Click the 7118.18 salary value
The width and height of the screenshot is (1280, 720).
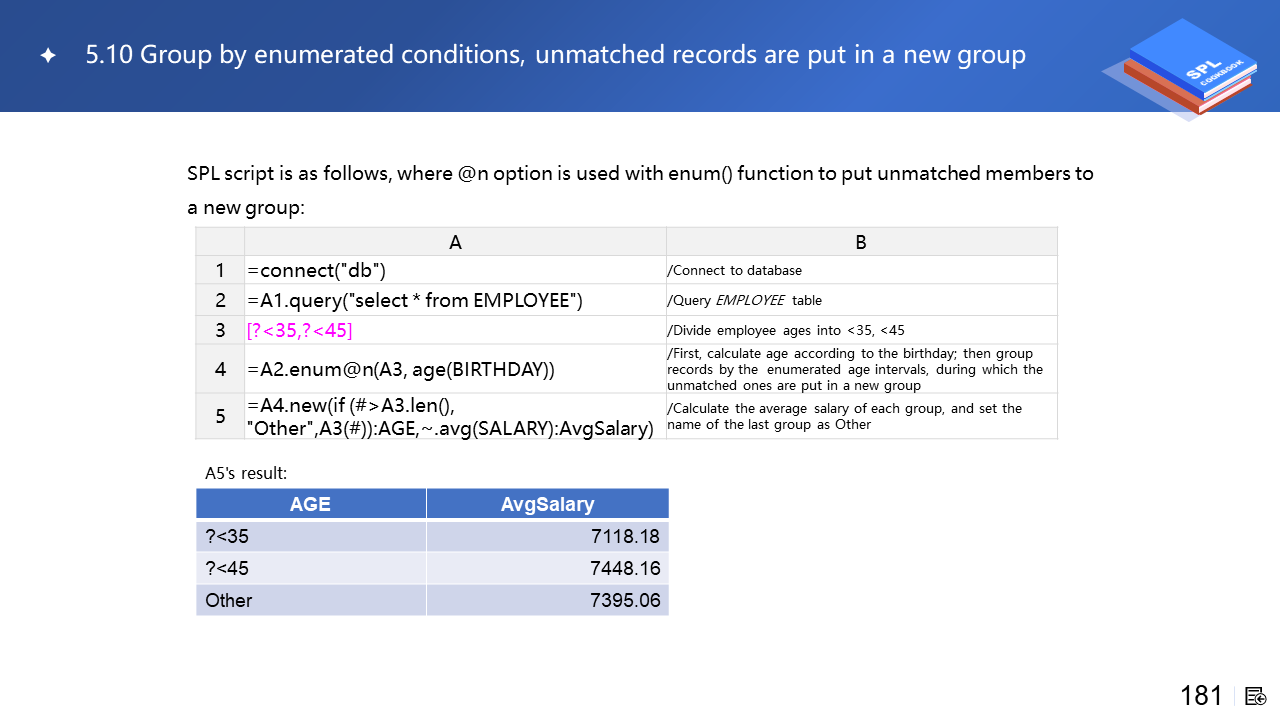point(625,537)
